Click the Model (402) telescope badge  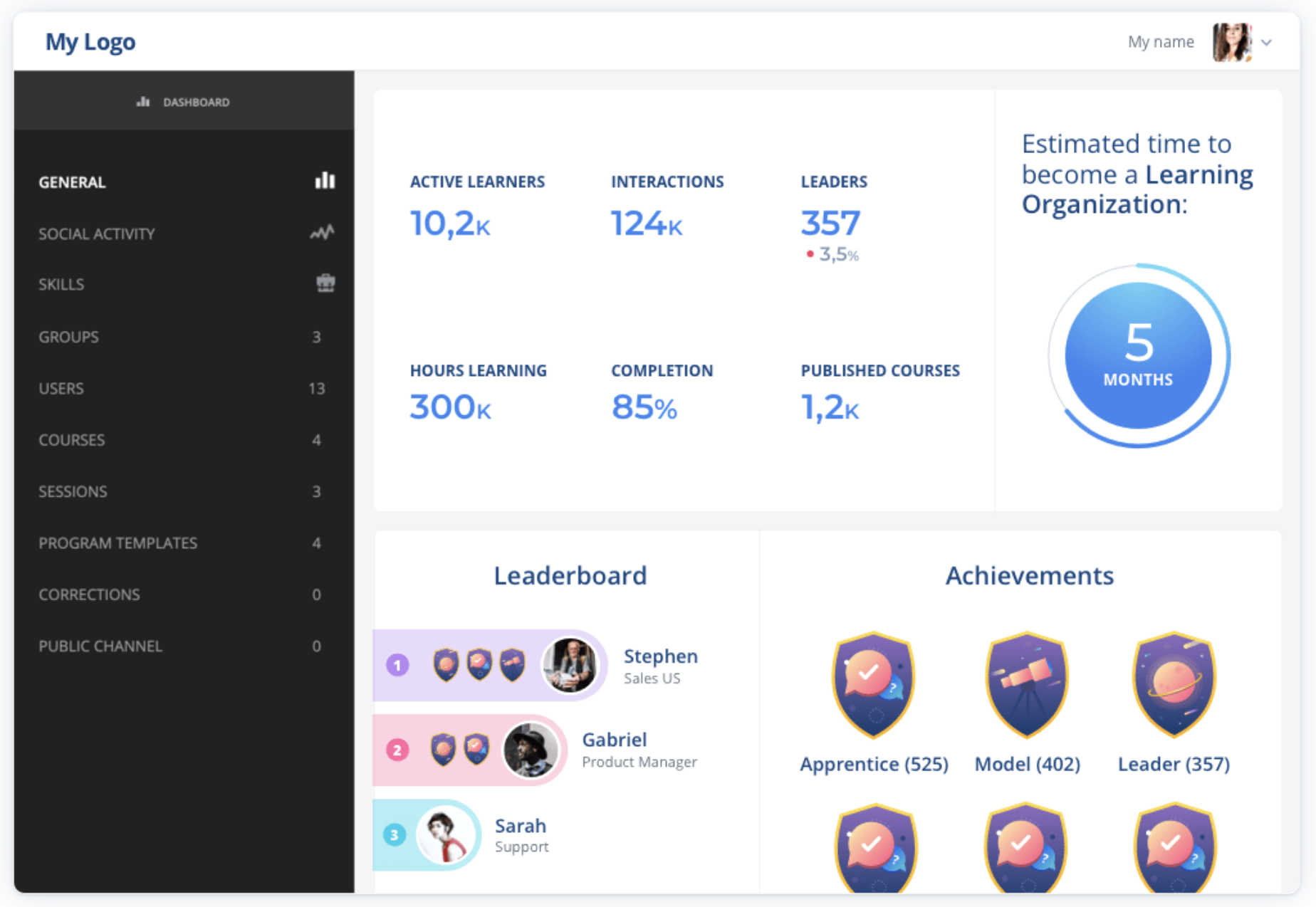pos(1026,684)
